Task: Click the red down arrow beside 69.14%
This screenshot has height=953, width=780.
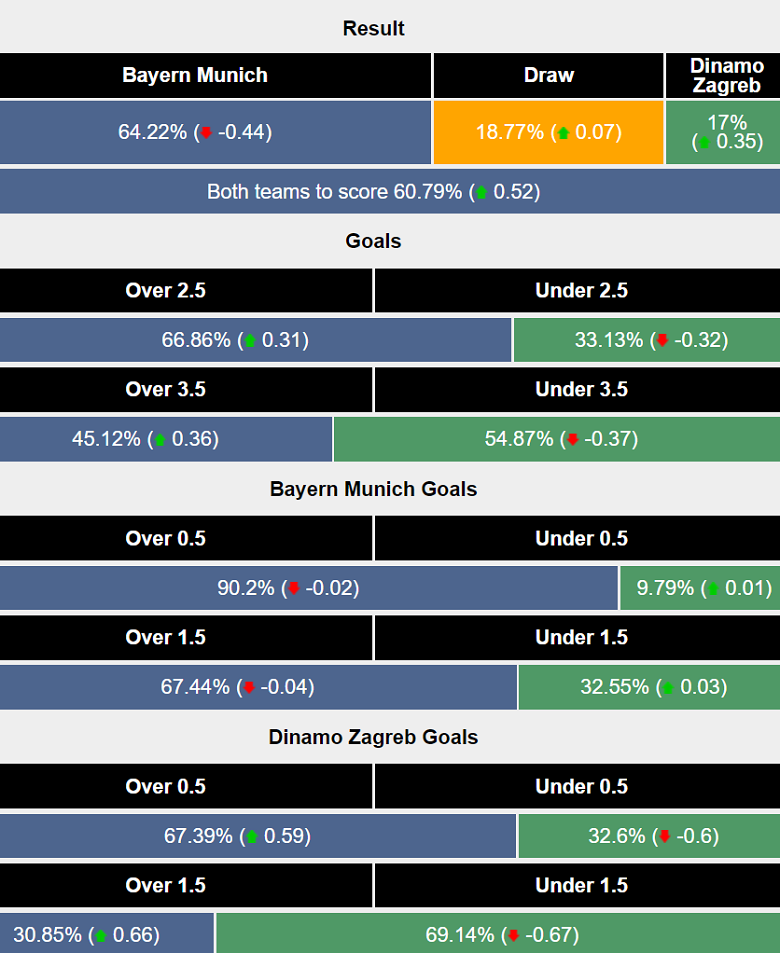Action: [513, 936]
